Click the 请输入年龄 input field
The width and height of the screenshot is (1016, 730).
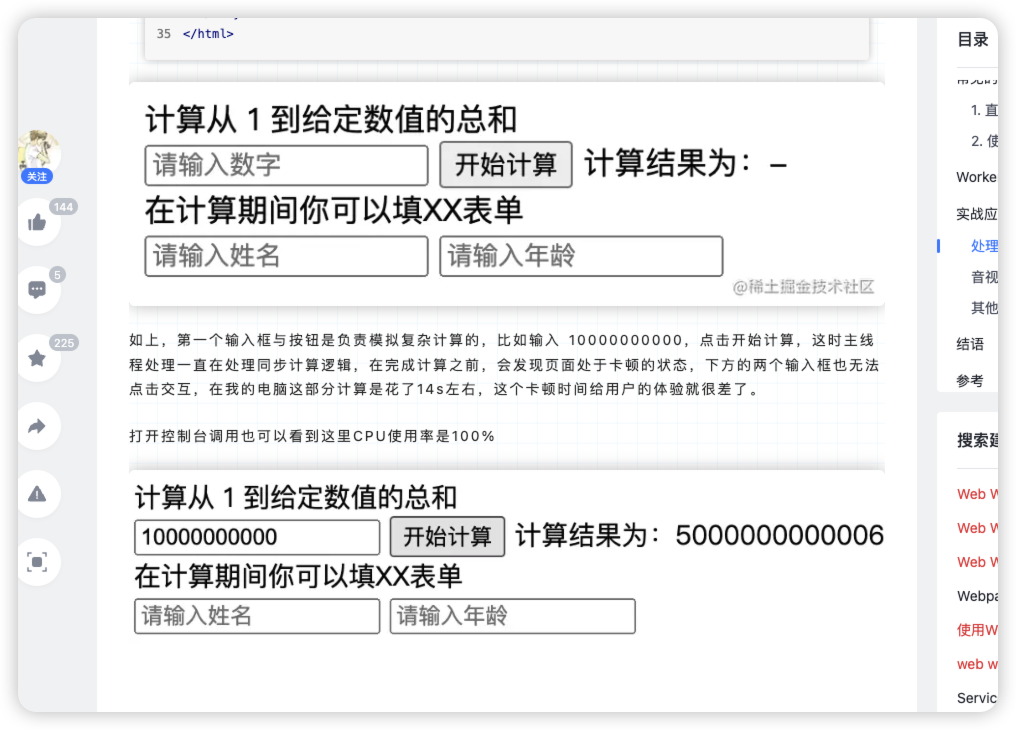pos(581,256)
